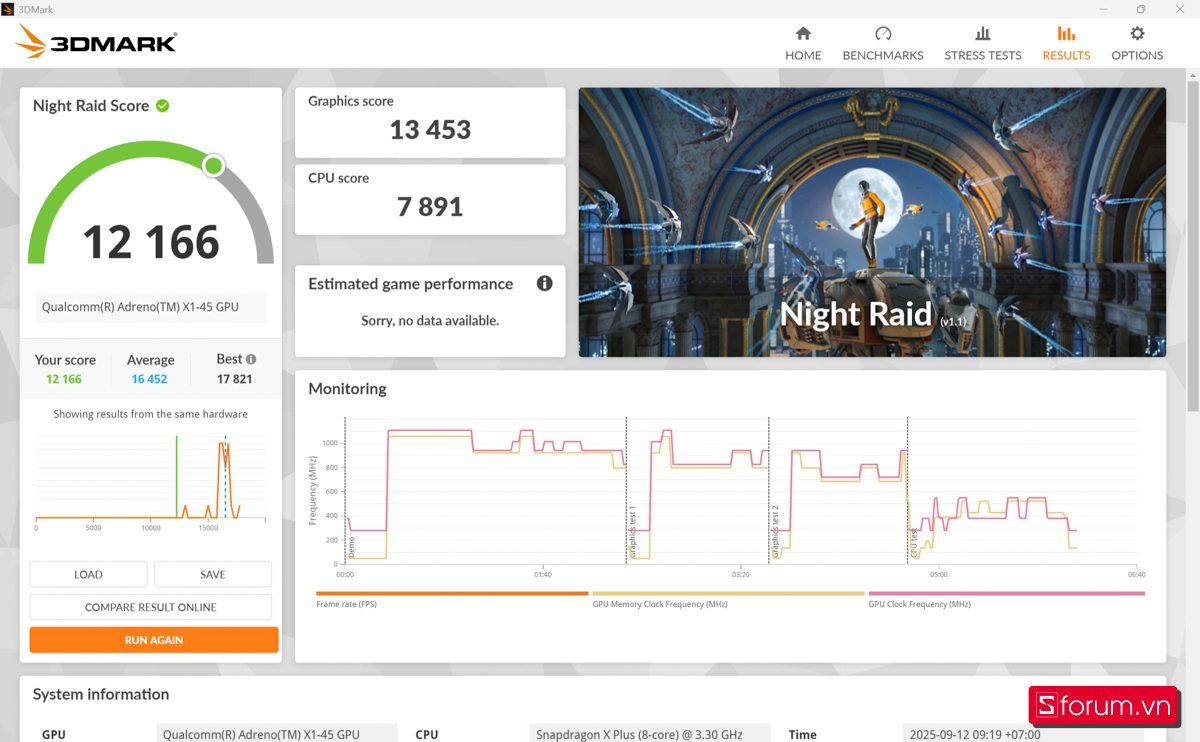This screenshot has height=742, width=1200.
Task: Click the Time field value
Action: 1022,734
